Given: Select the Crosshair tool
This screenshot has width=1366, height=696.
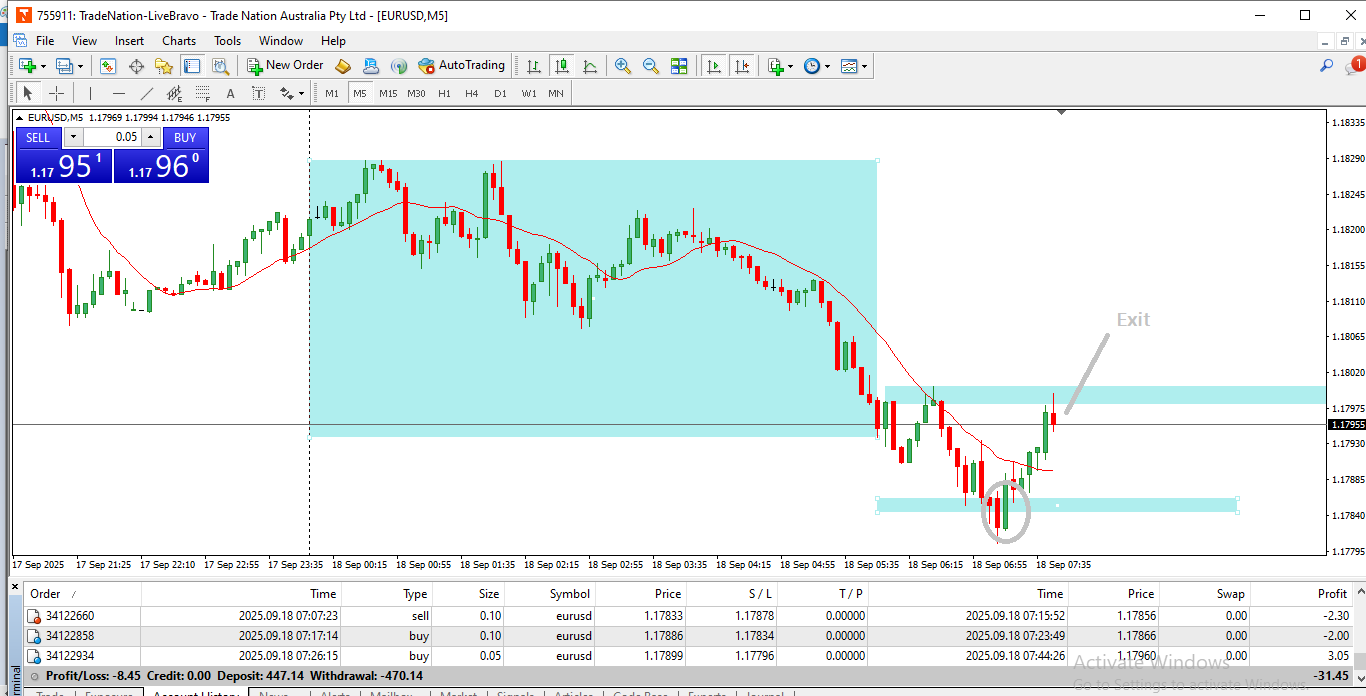Looking at the screenshot, I should tap(57, 93).
